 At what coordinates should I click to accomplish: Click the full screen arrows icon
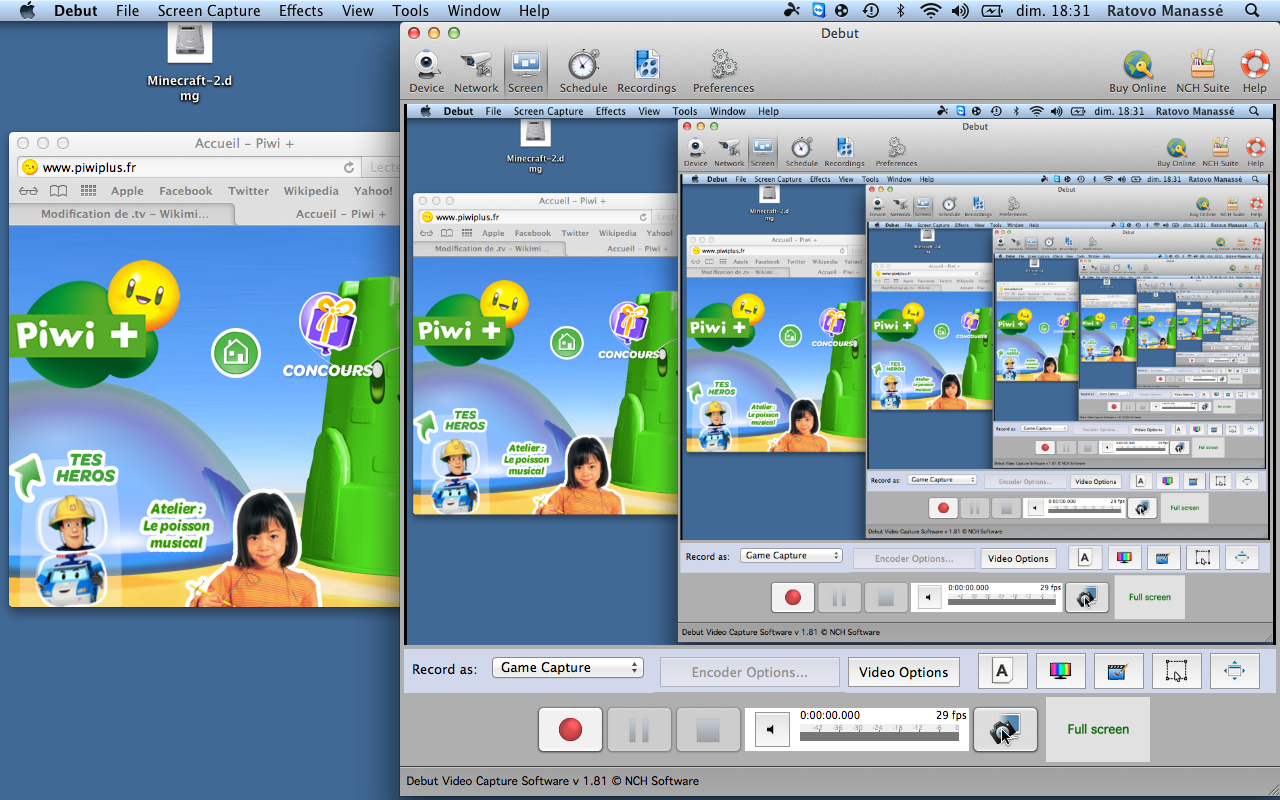tap(1234, 671)
